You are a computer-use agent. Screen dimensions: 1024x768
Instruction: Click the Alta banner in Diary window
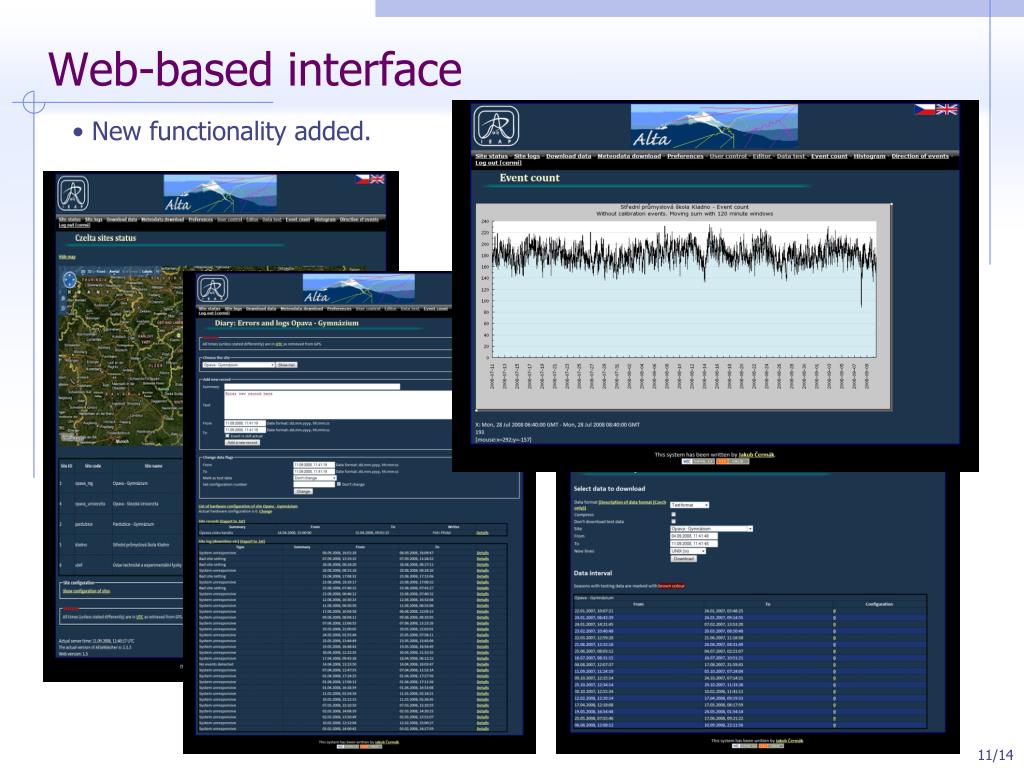coord(359,289)
